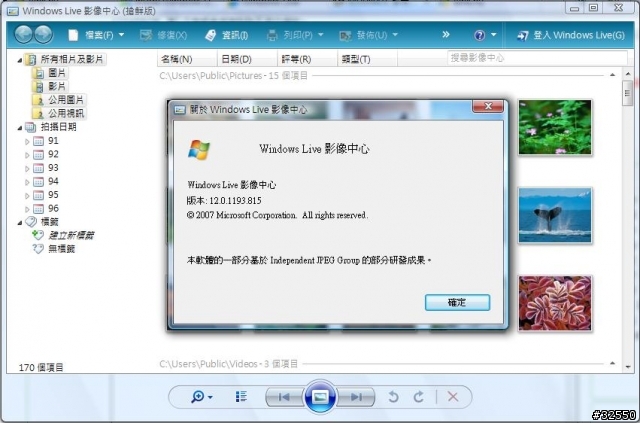Click 建立新標籤 to create new tag
The height and width of the screenshot is (423, 640).
pyautogui.click(x=71, y=235)
